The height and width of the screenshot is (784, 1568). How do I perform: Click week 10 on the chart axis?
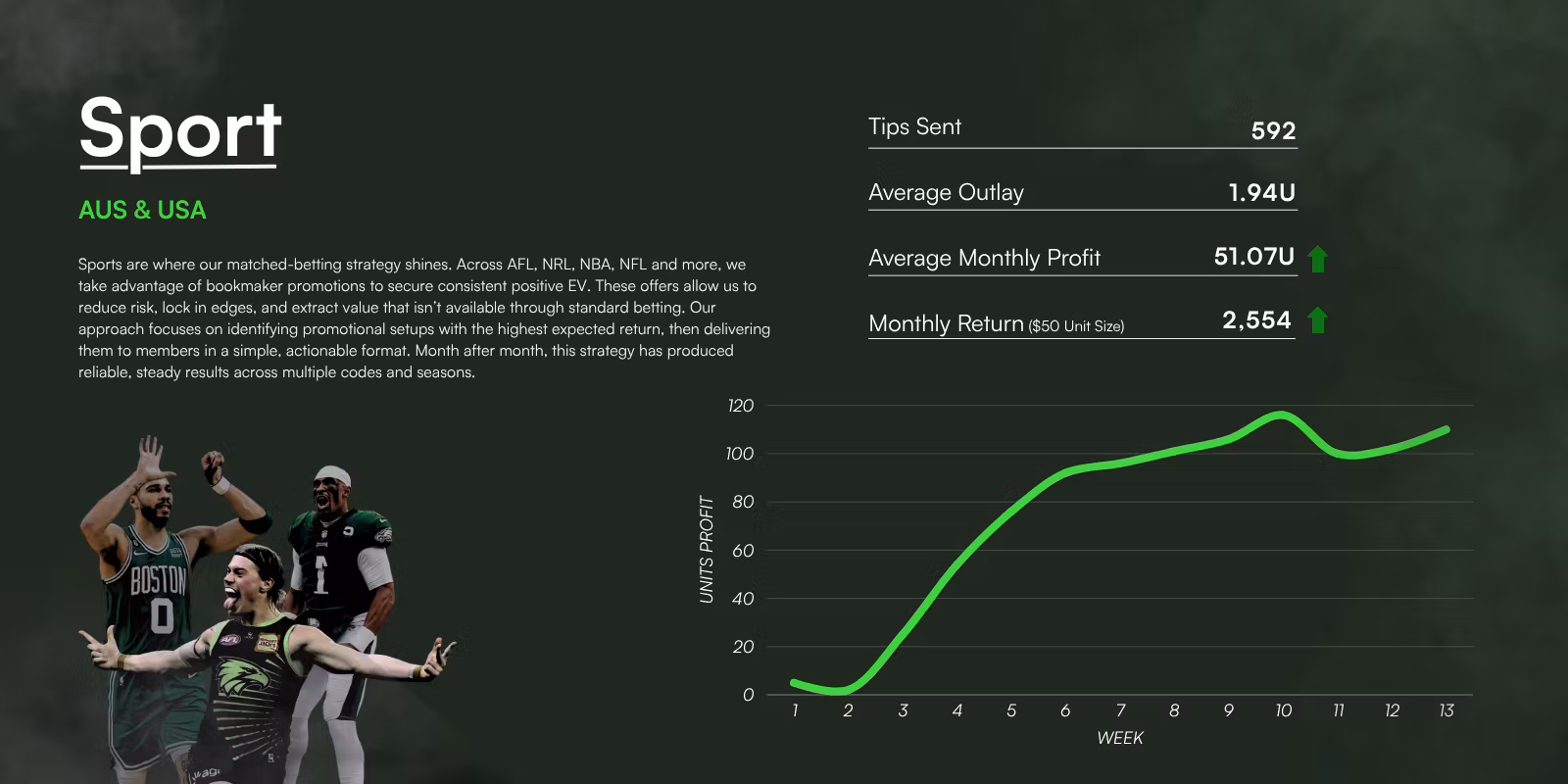pyautogui.click(x=1283, y=711)
